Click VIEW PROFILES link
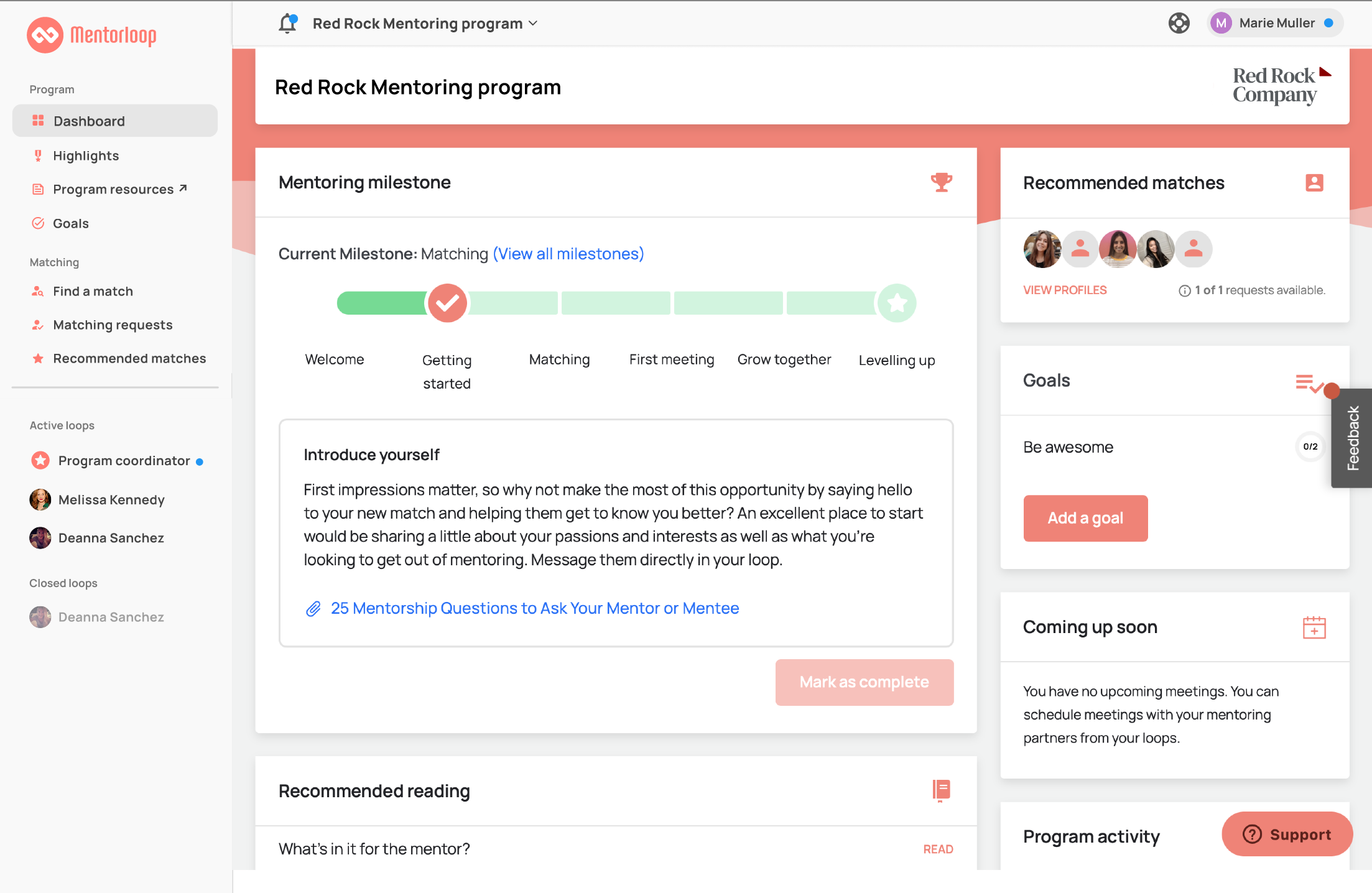 [x=1065, y=290]
